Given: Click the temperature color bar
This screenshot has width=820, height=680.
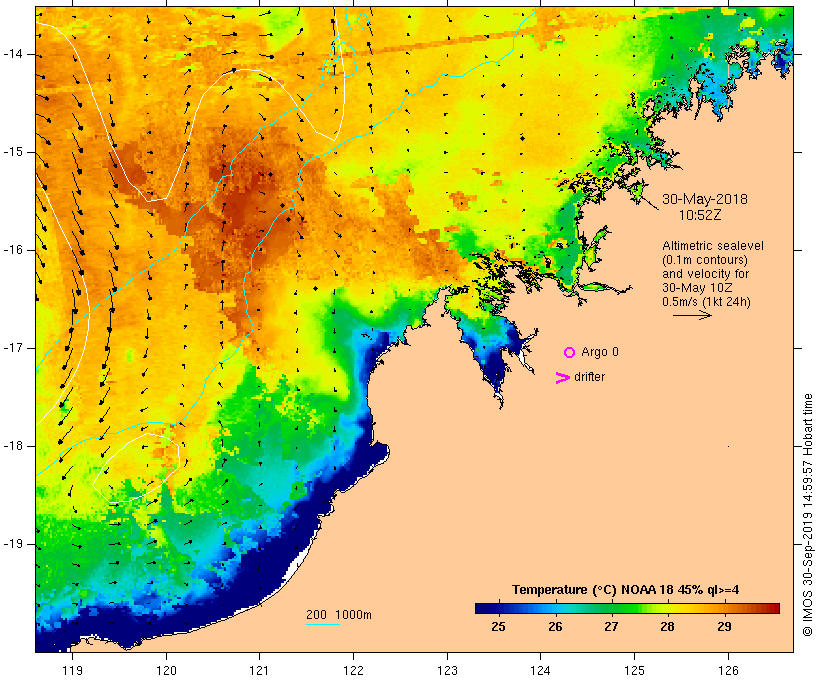Looking at the screenshot, I should (x=628, y=608).
